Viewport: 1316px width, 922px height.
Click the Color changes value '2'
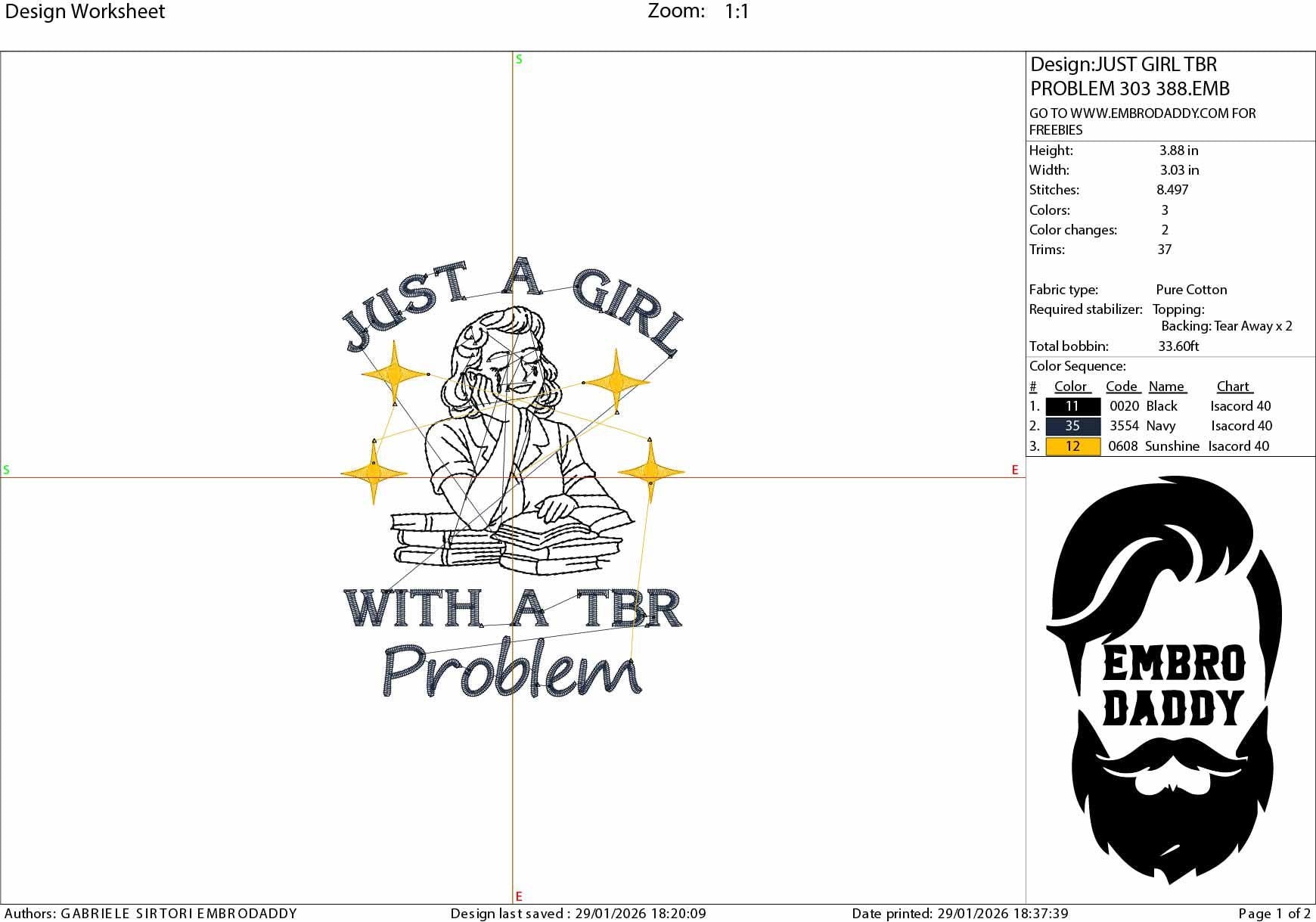(1165, 230)
